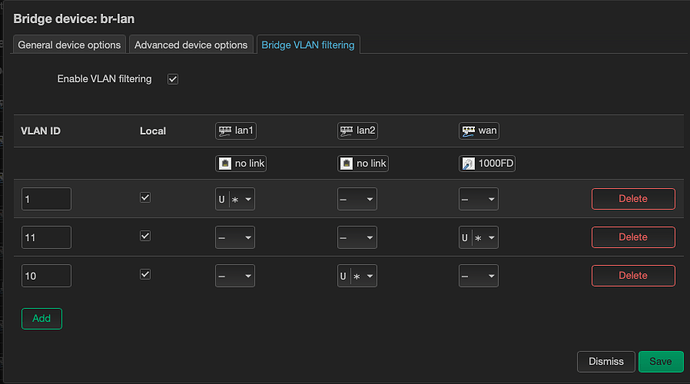690x384 pixels.
Task: Open lan1 dropdown for VLAN 1
Action: (235, 199)
